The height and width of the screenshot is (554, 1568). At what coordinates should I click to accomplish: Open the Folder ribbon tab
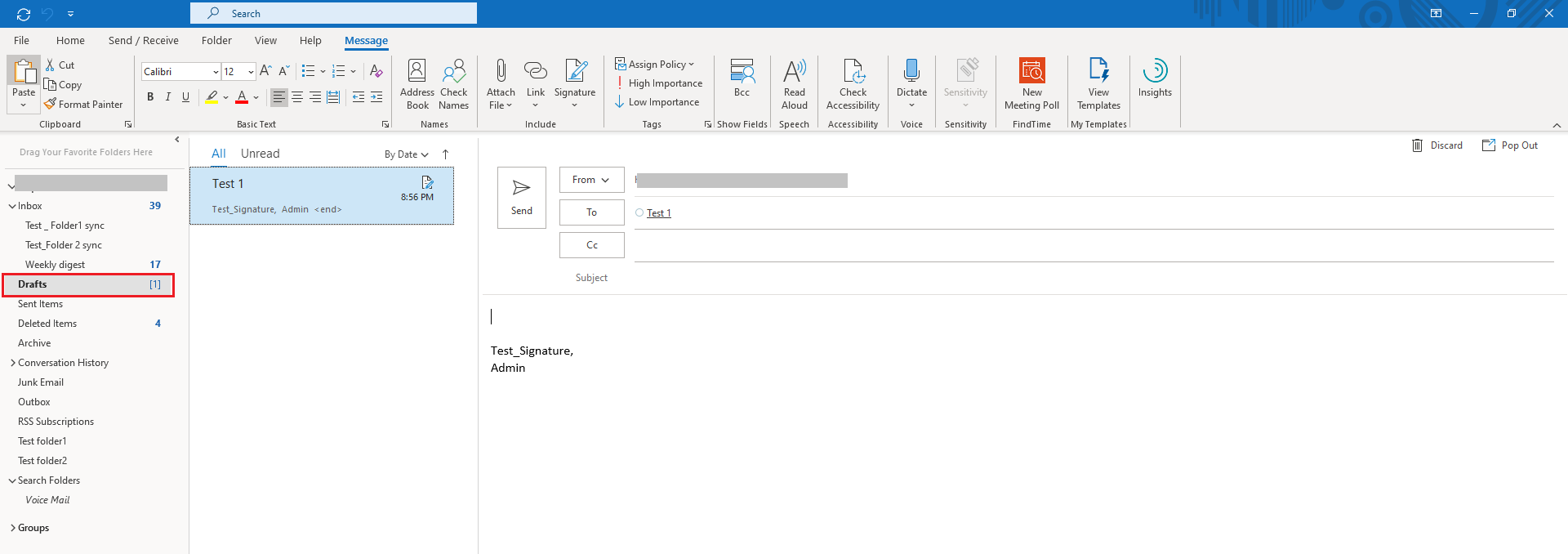[x=216, y=40]
